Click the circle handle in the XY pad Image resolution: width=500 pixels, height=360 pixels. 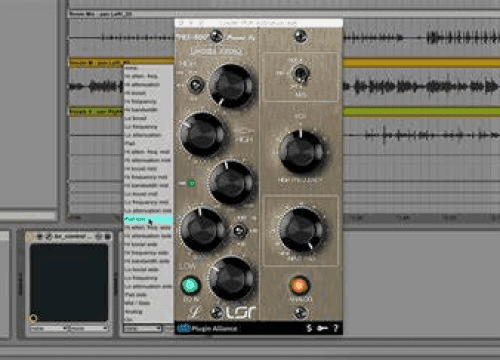click(33, 318)
